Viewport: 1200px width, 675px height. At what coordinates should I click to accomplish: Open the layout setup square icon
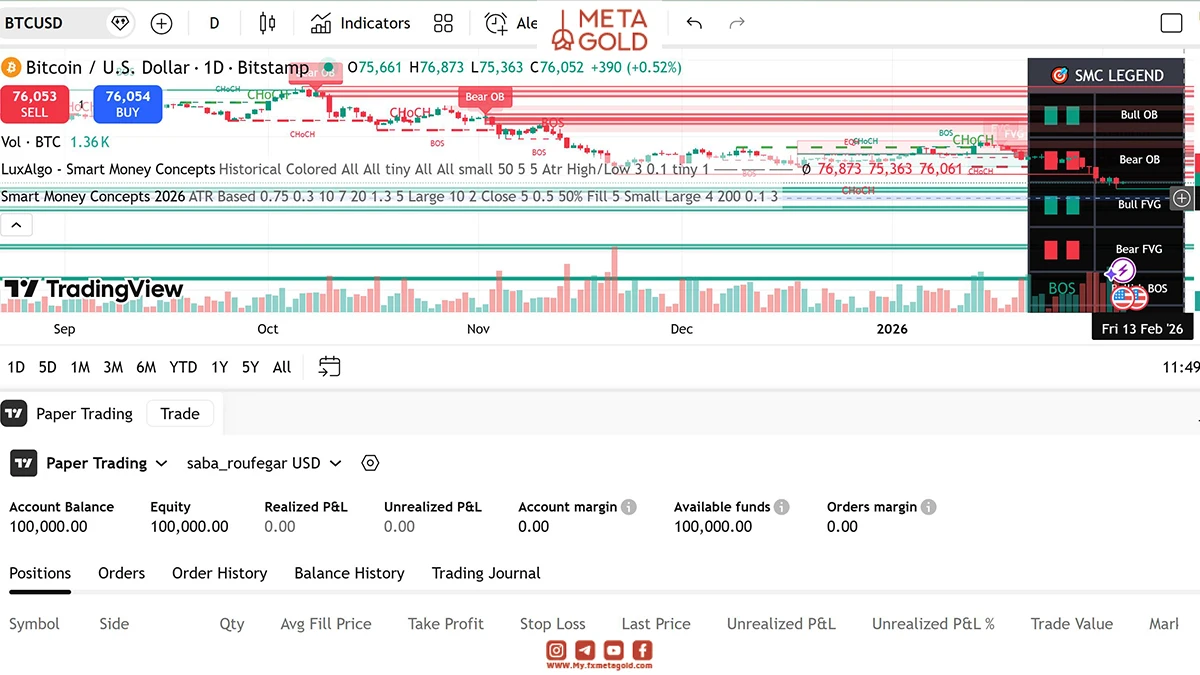click(x=1171, y=23)
